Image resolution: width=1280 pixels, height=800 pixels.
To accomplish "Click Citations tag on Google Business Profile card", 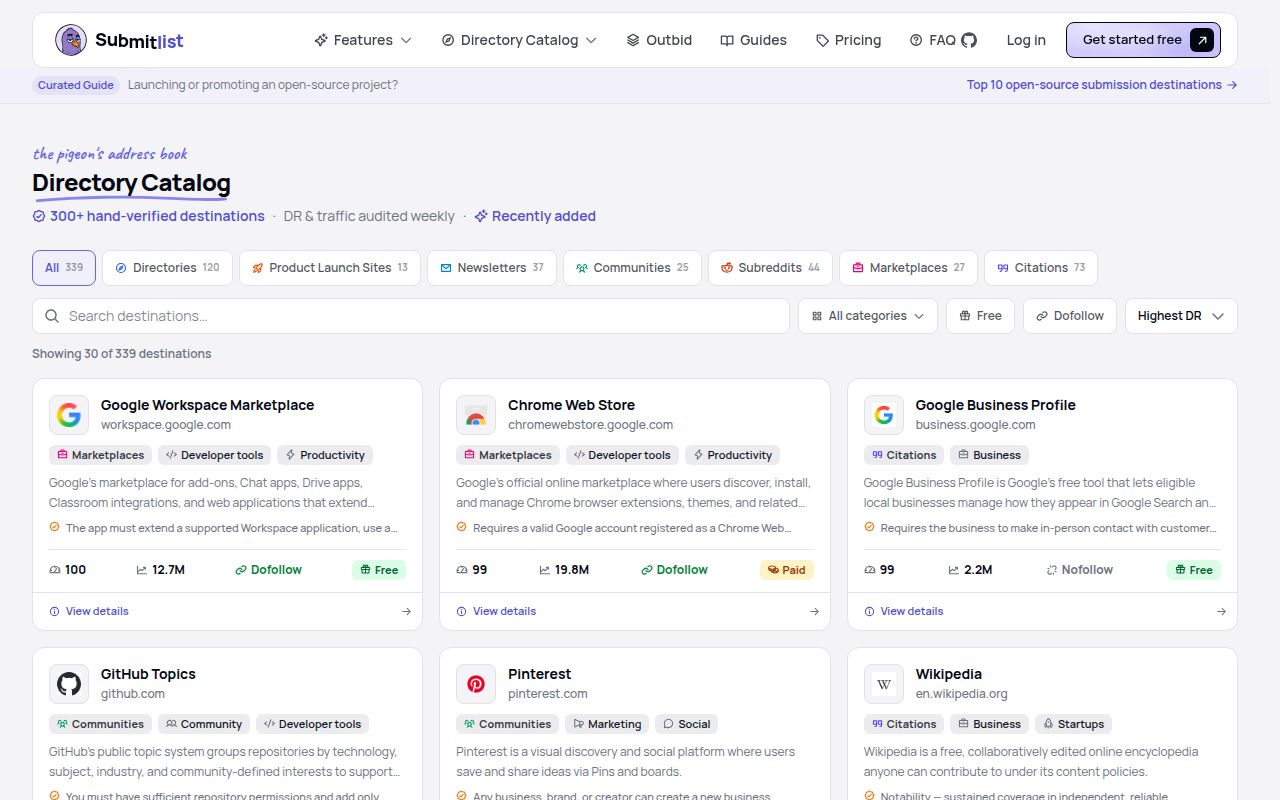I will click(x=904, y=455).
